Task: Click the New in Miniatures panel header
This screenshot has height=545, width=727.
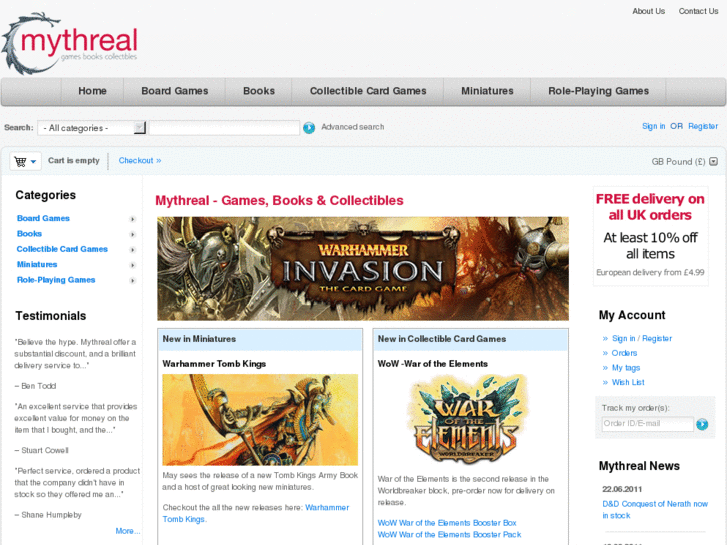Action: [x=260, y=340]
